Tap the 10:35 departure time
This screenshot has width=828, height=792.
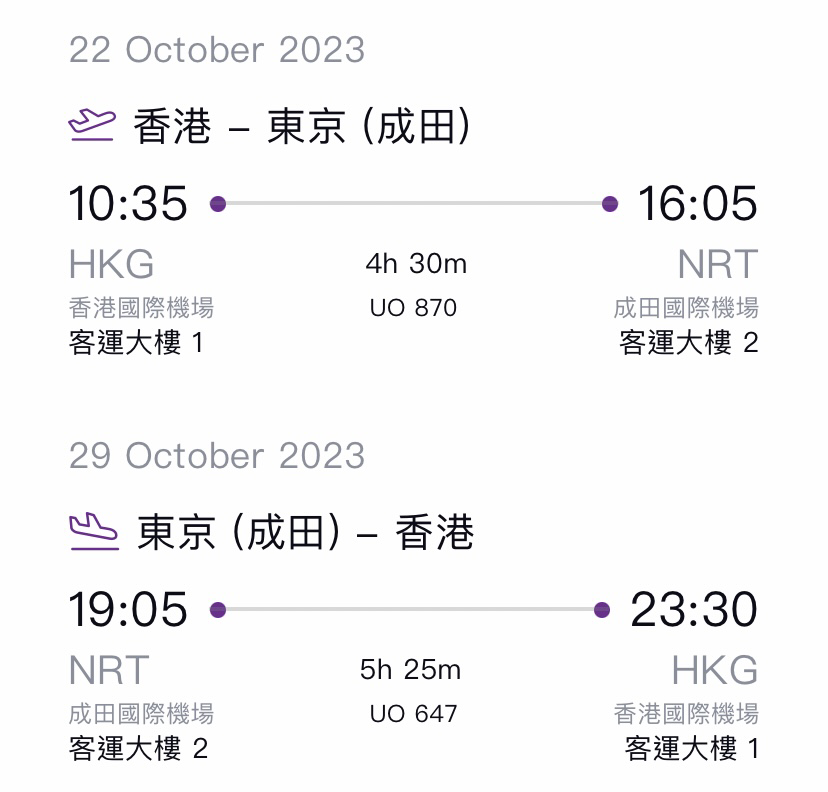click(128, 203)
